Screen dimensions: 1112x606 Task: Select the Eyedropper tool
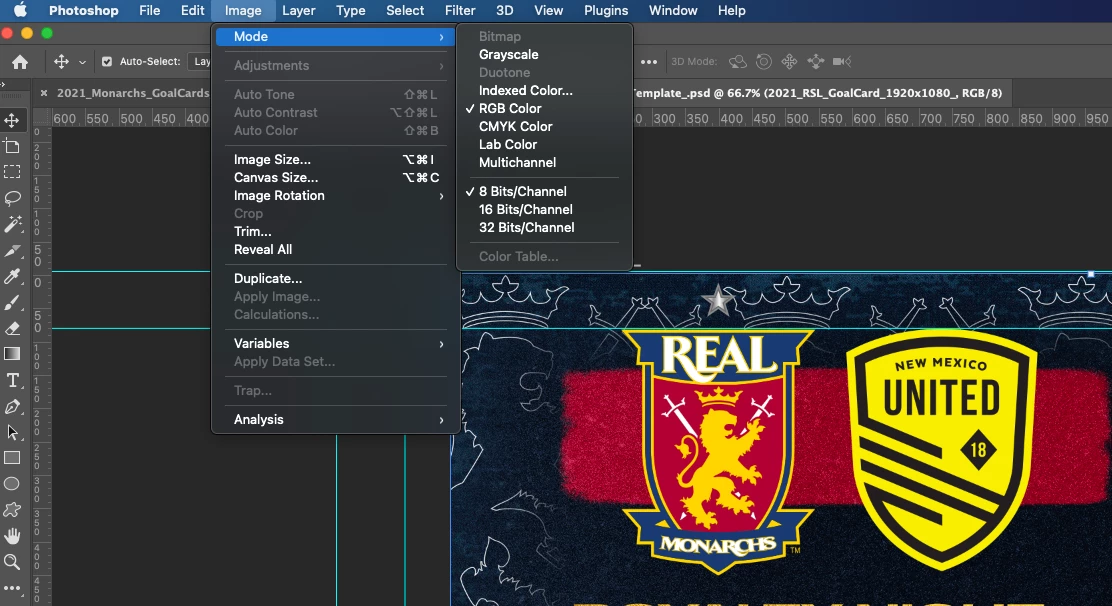point(12,276)
